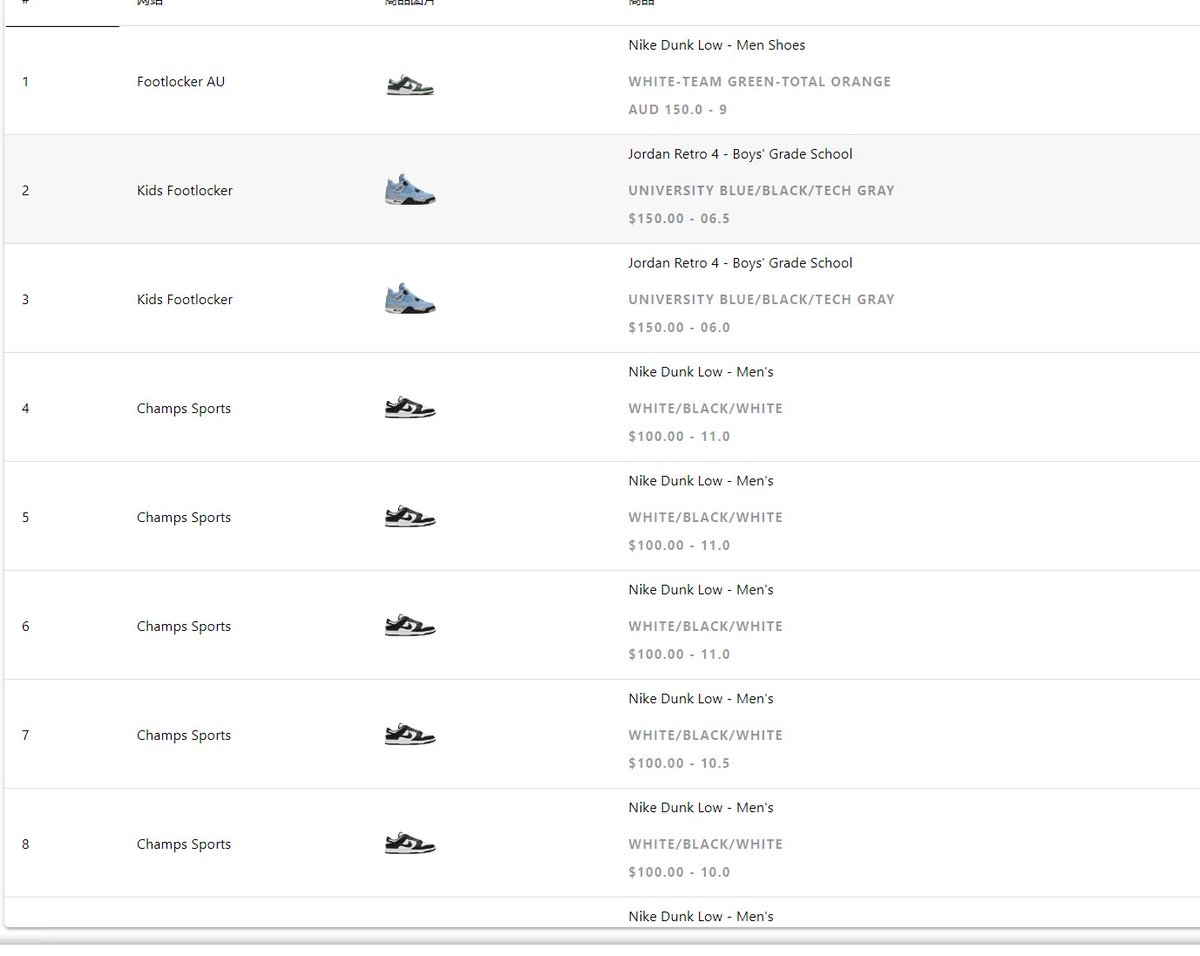The height and width of the screenshot is (956, 1200).
Task: Click Champs Sports in row 5
Action: (x=184, y=518)
